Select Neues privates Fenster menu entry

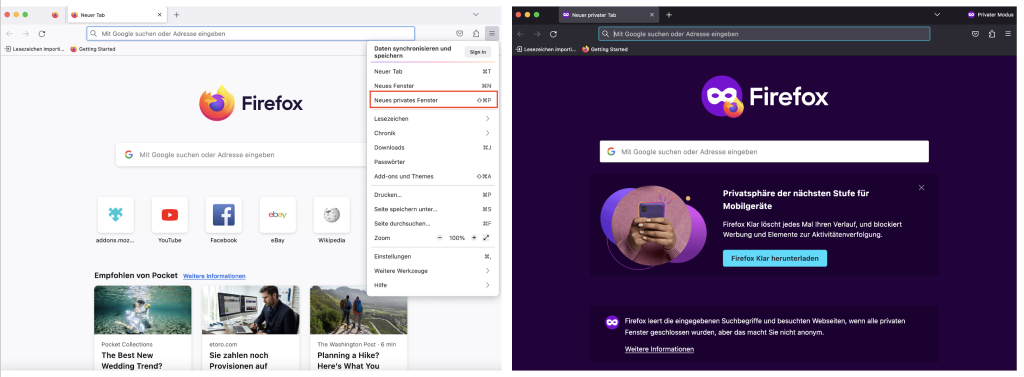pos(434,100)
